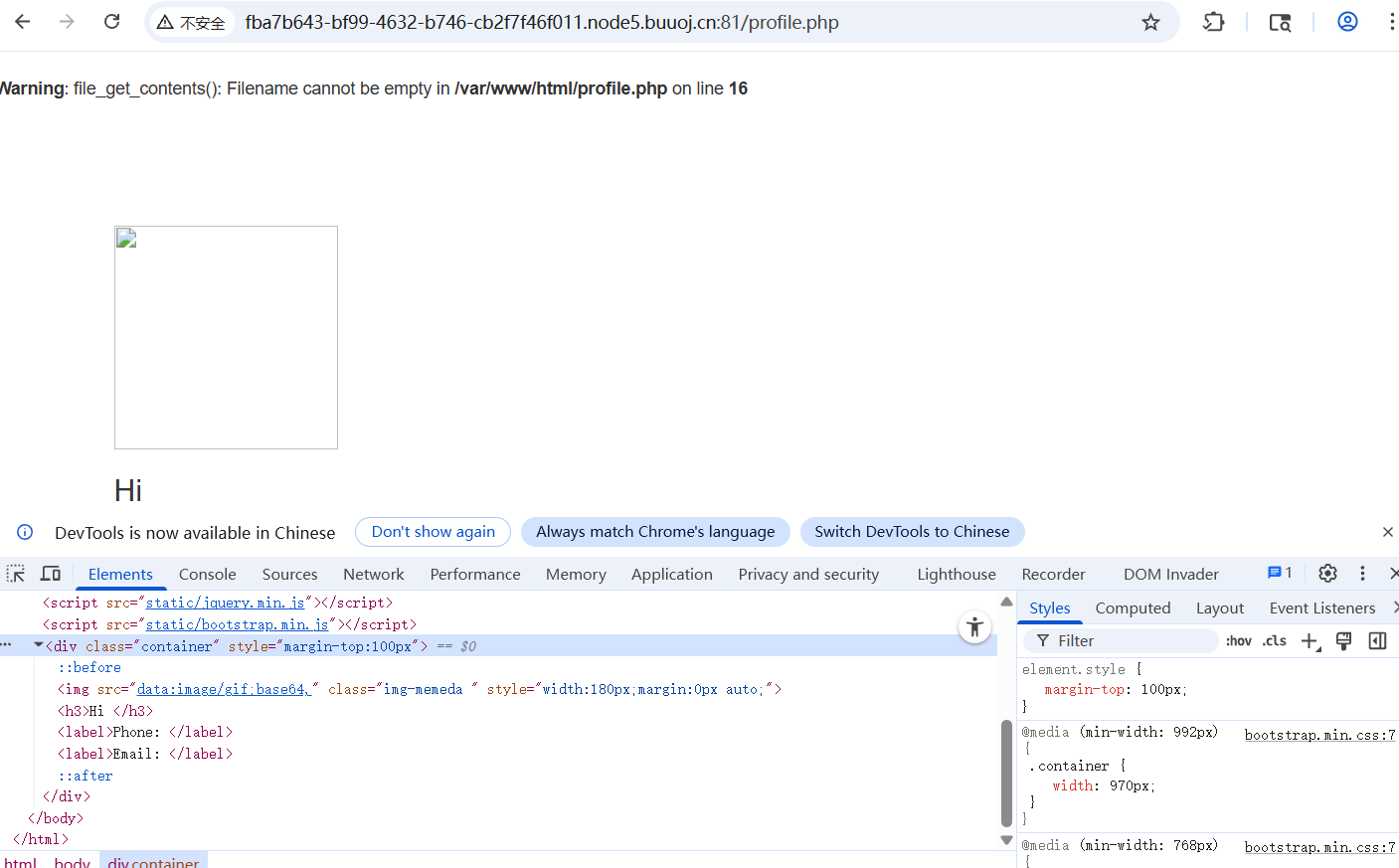Reload the page
The width and height of the screenshot is (1399, 868).
(x=112, y=22)
